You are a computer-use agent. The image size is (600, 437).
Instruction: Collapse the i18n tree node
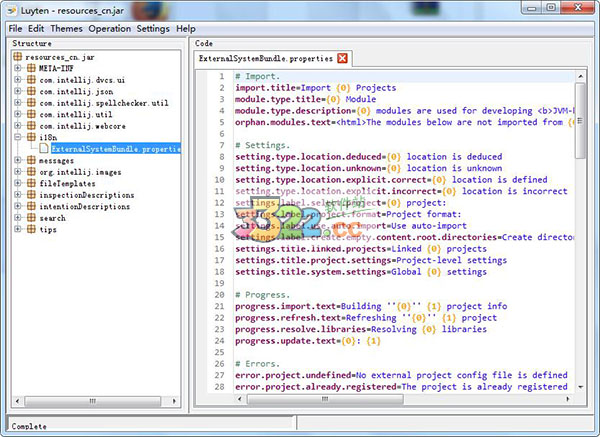click(x=18, y=137)
